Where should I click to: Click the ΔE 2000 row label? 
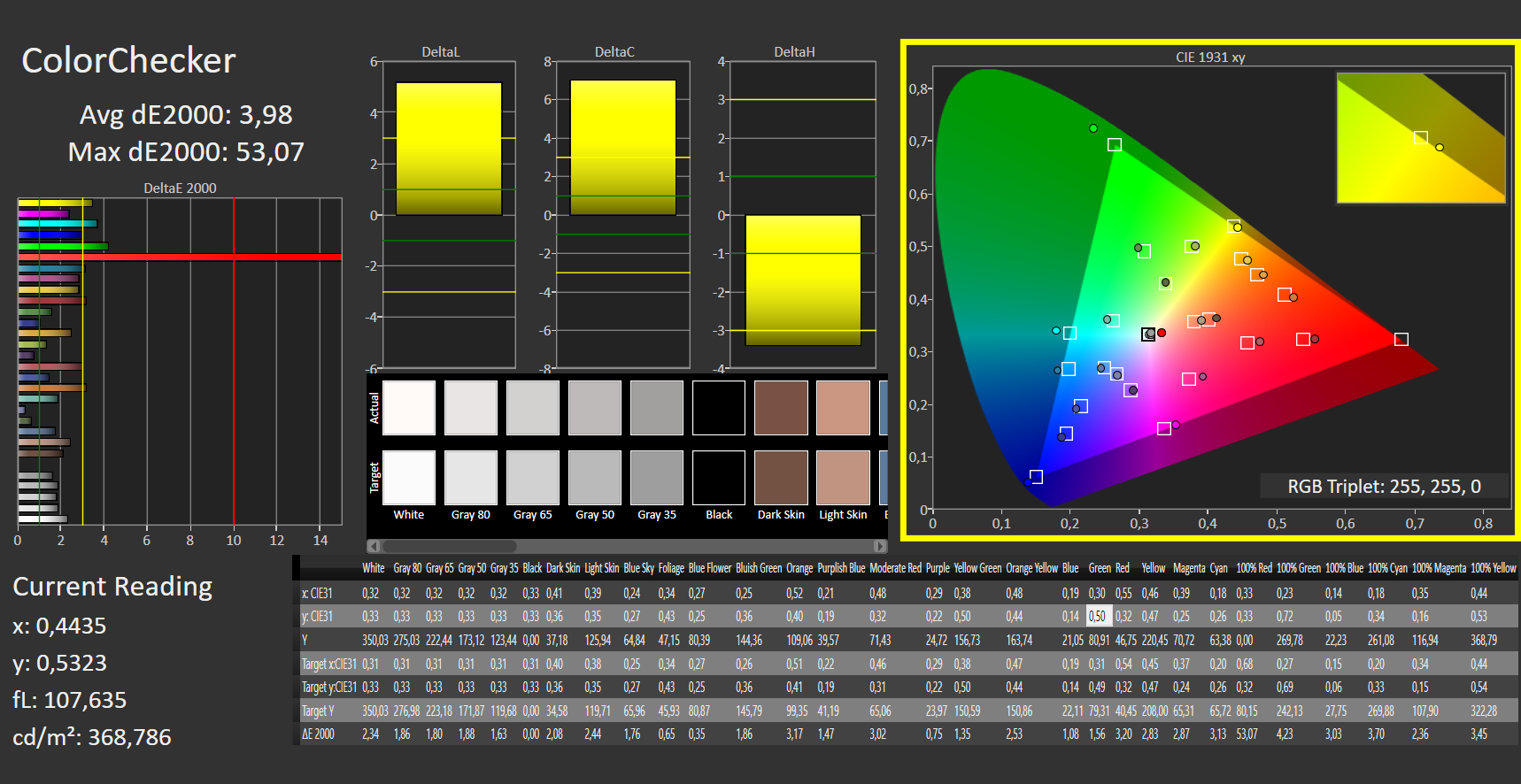[318, 734]
